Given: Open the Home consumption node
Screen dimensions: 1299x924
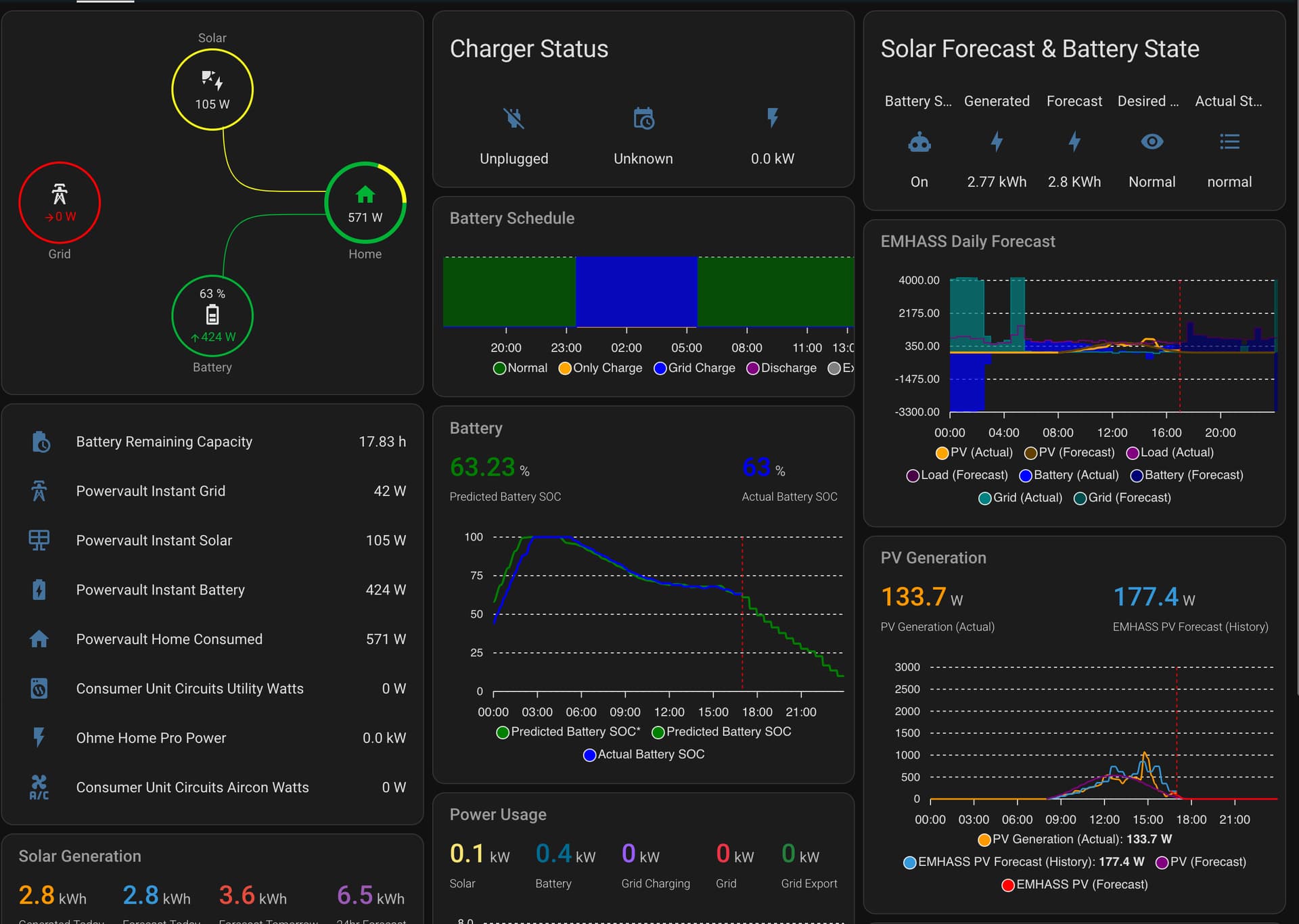Looking at the screenshot, I should [x=365, y=202].
